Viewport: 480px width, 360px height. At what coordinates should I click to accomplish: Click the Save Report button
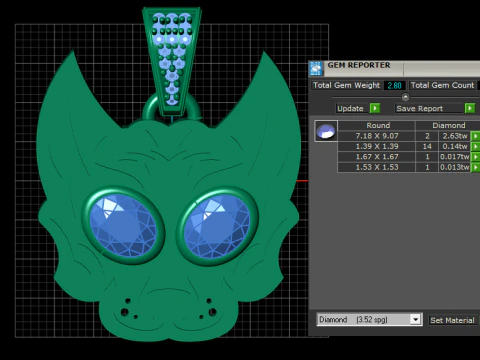pyautogui.click(x=430, y=108)
